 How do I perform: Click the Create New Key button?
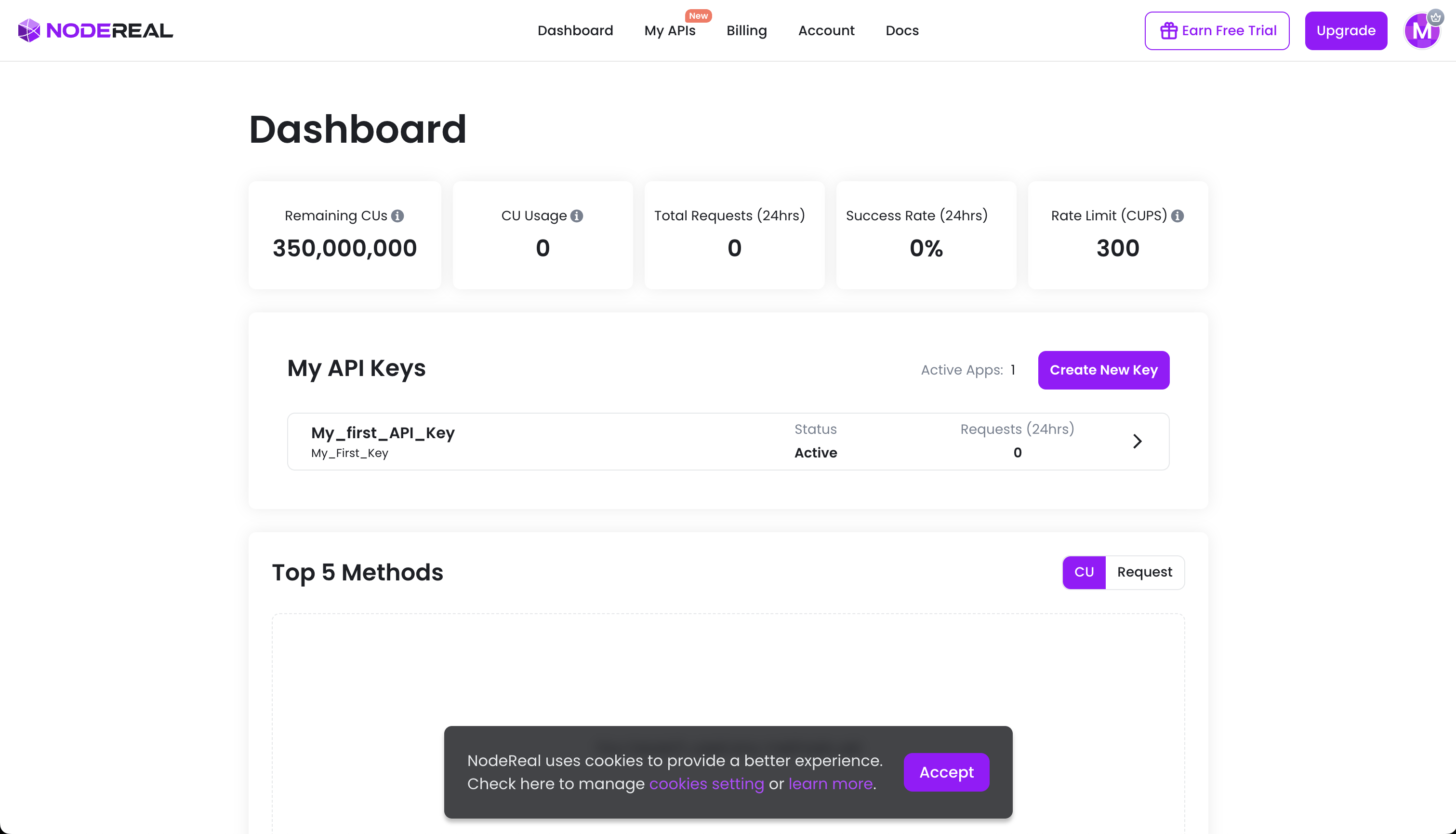[x=1103, y=370]
